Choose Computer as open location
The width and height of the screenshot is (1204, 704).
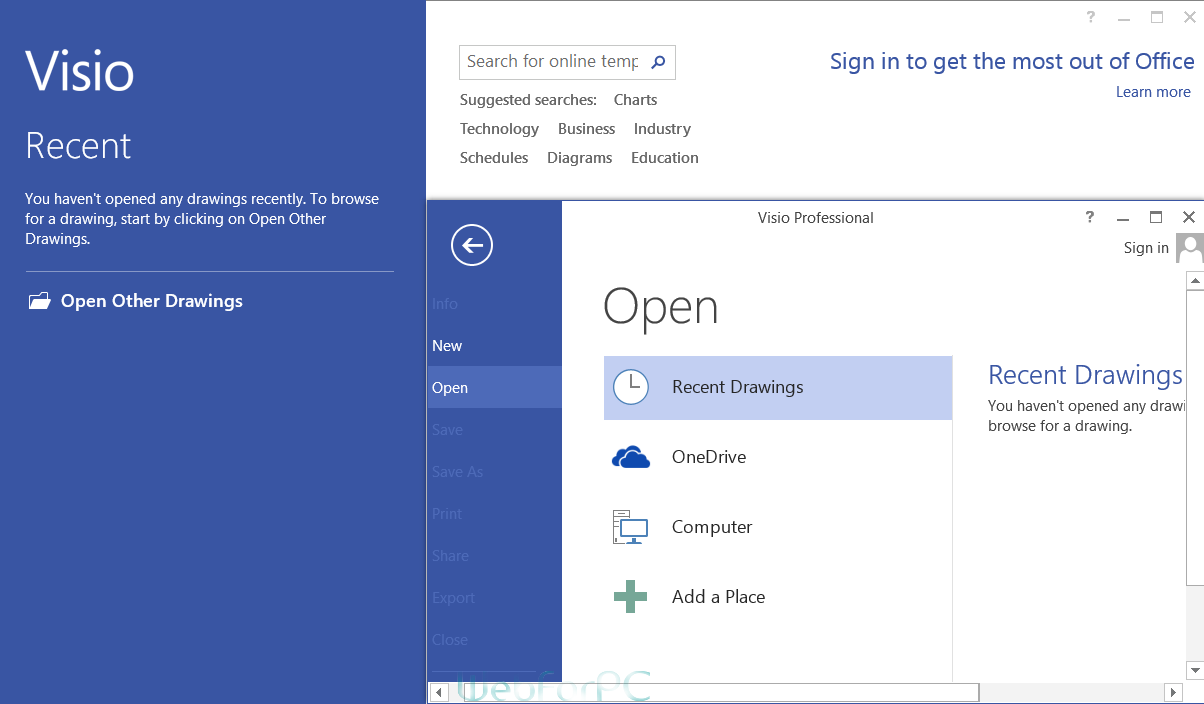pyautogui.click(x=778, y=527)
